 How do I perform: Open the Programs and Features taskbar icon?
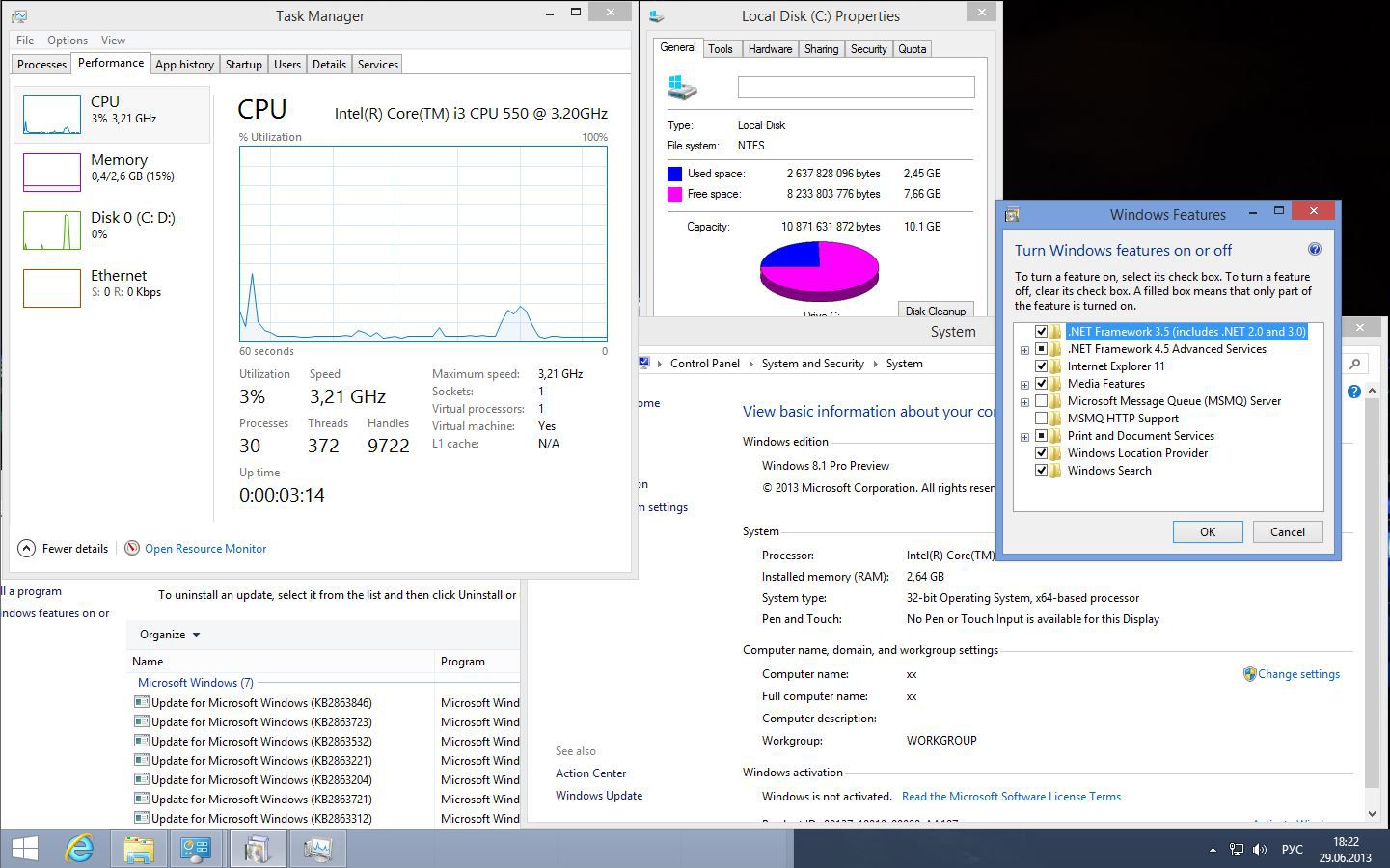point(257,849)
